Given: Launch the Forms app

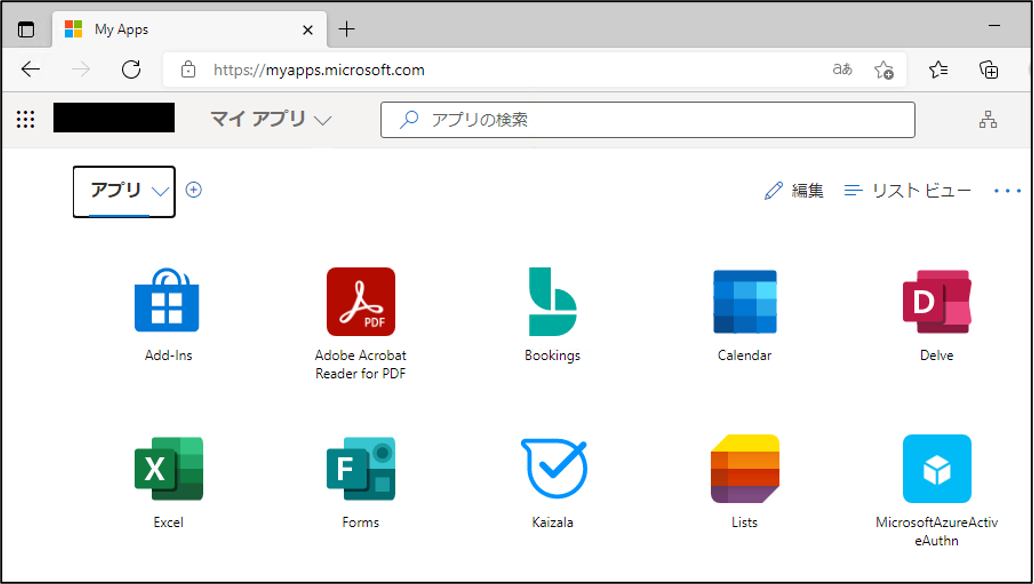Looking at the screenshot, I should (361, 468).
